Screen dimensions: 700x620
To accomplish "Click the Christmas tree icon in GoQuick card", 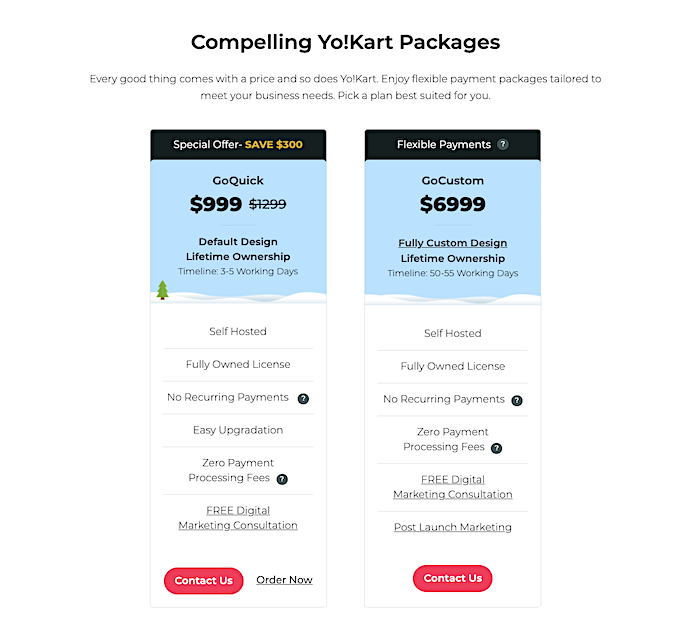I will point(162,290).
